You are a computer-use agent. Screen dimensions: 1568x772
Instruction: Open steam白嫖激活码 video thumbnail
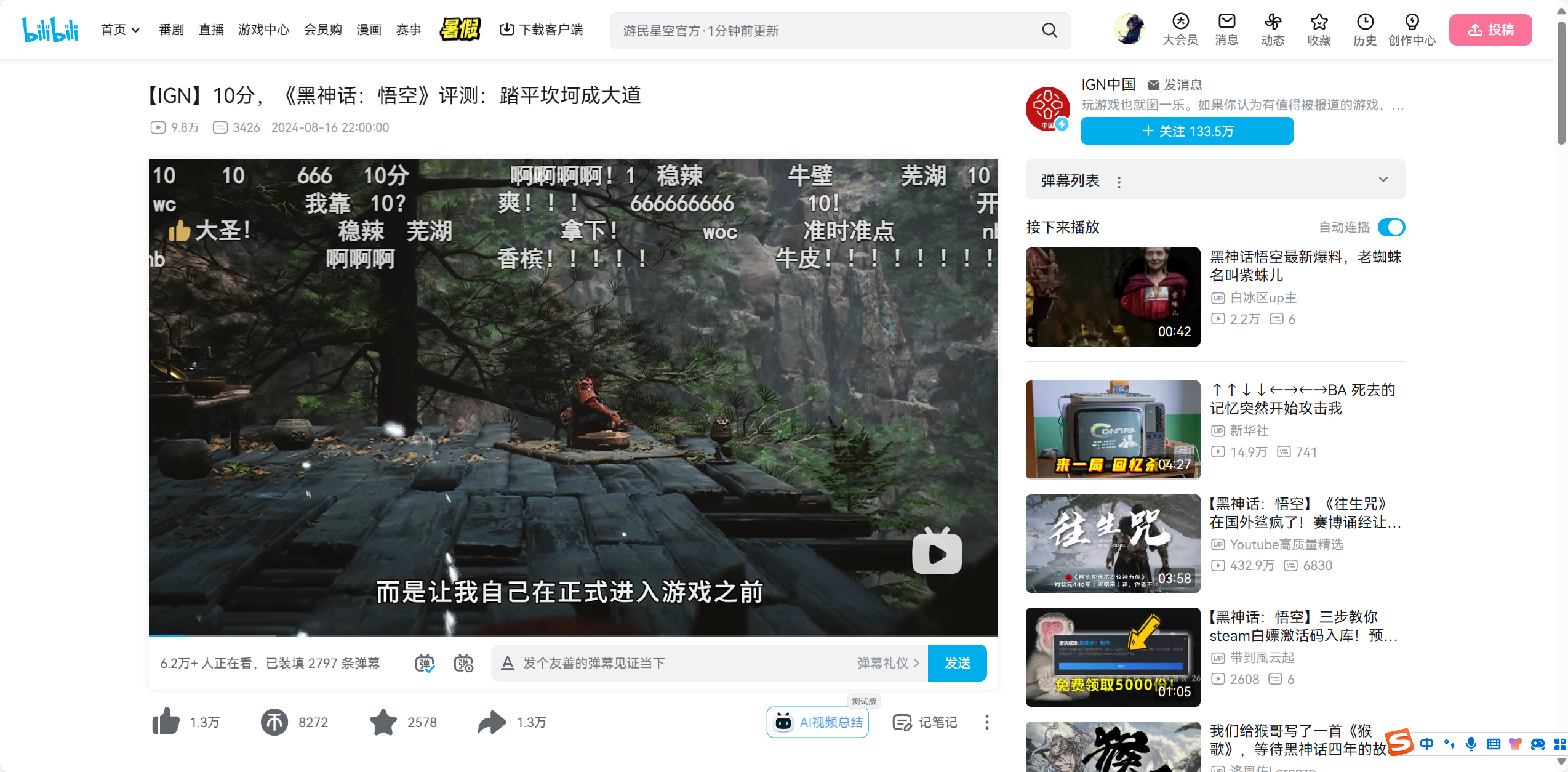click(x=1113, y=657)
